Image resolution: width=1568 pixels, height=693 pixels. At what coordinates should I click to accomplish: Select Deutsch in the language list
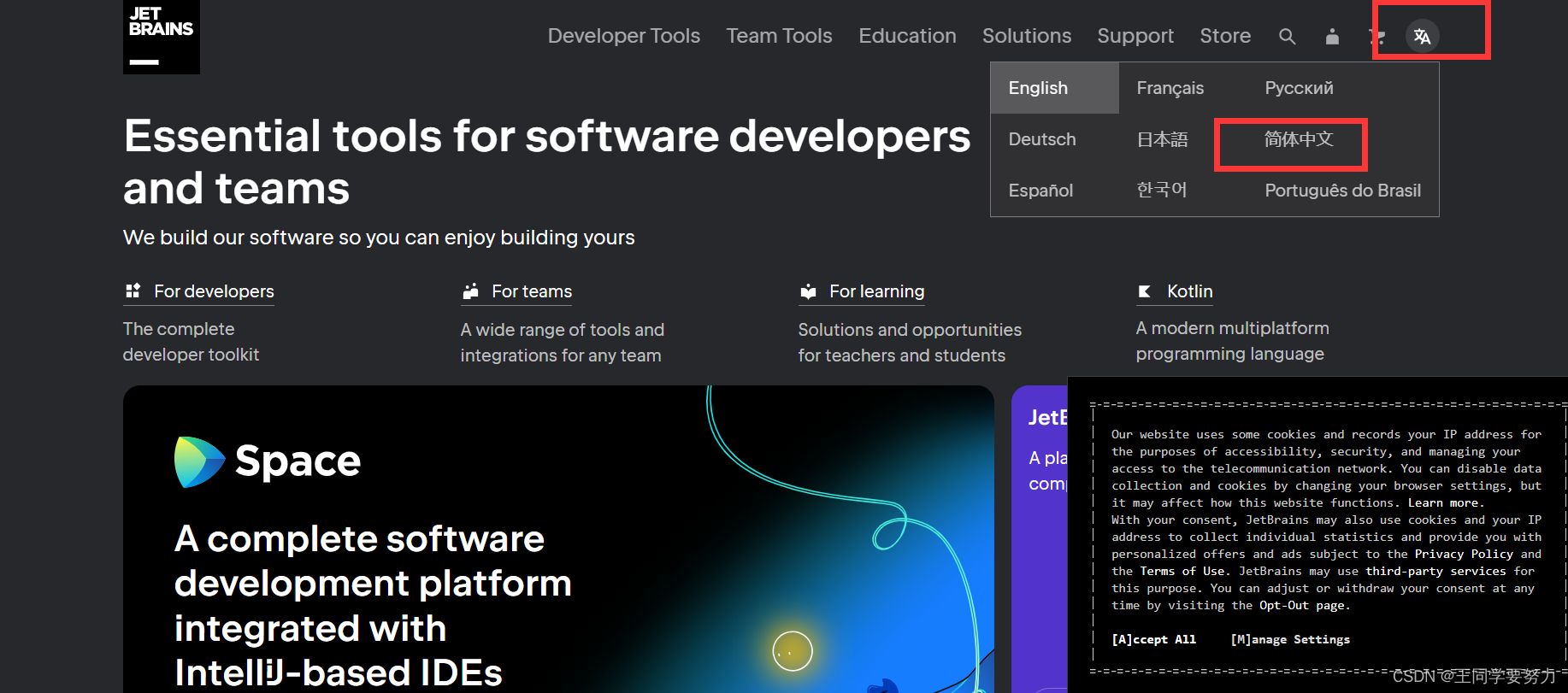[x=1042, y=139]
